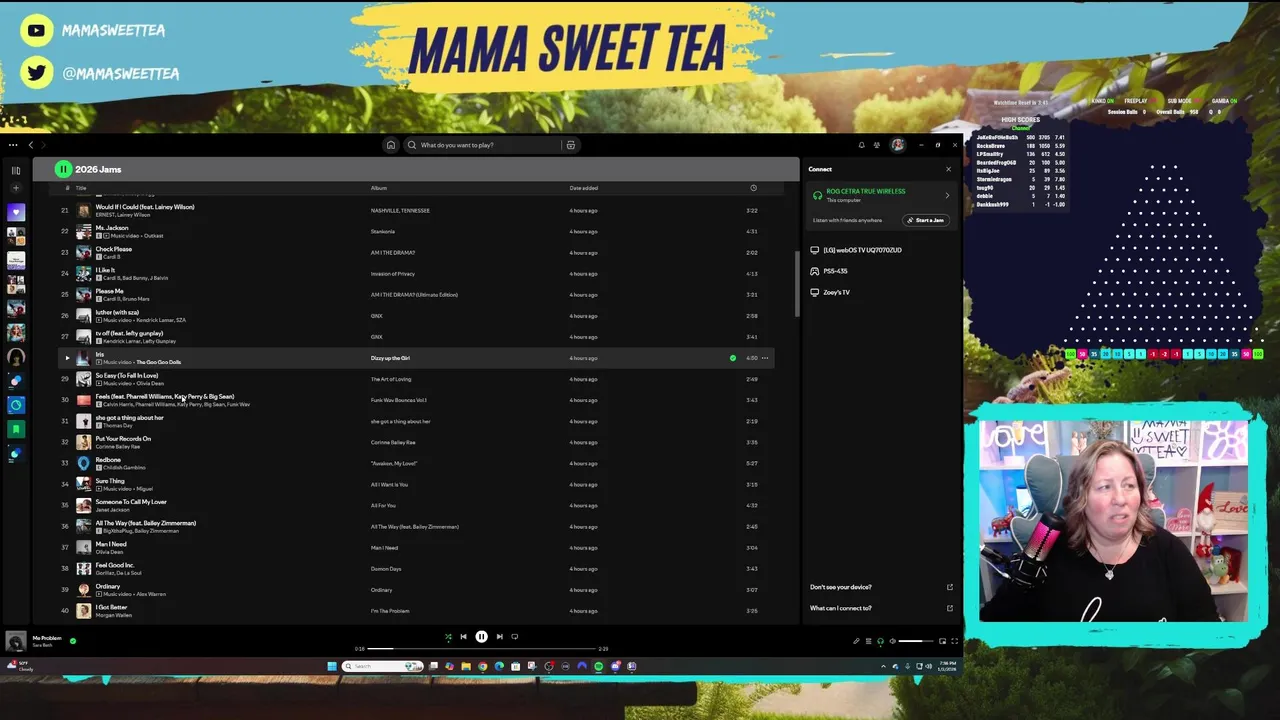Open the Browse icon inside the search bar
Screen dimensions: 1280x720
[571, 145]
